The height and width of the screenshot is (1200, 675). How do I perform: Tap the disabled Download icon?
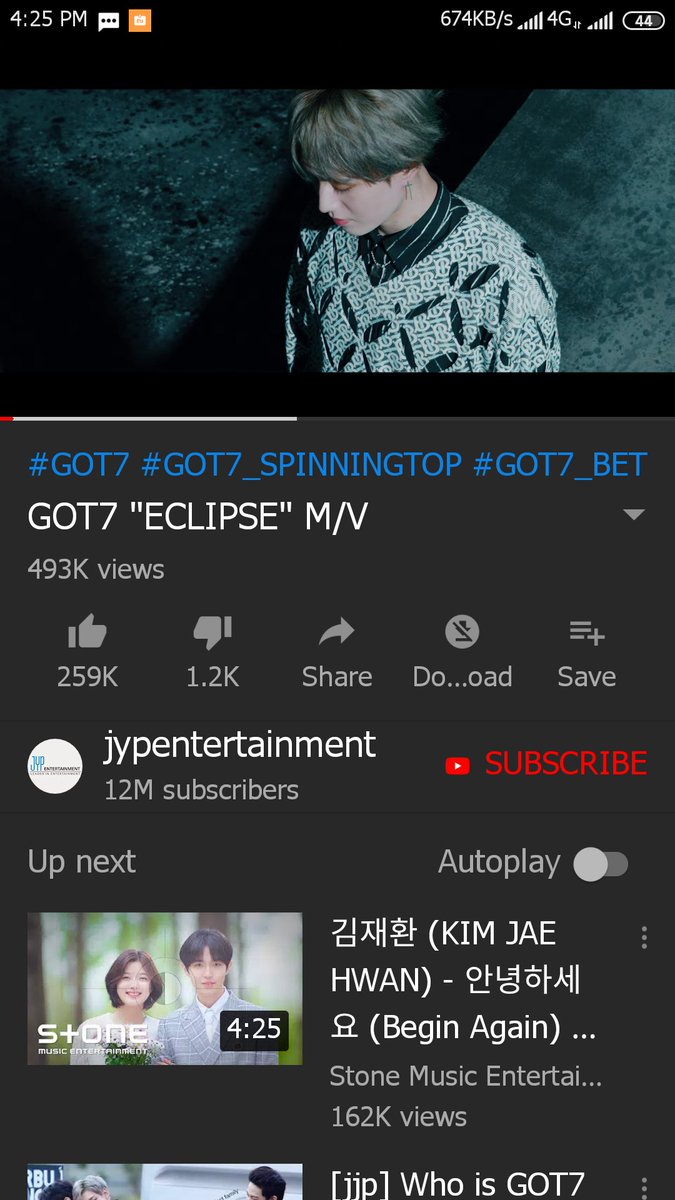point(462,631)
